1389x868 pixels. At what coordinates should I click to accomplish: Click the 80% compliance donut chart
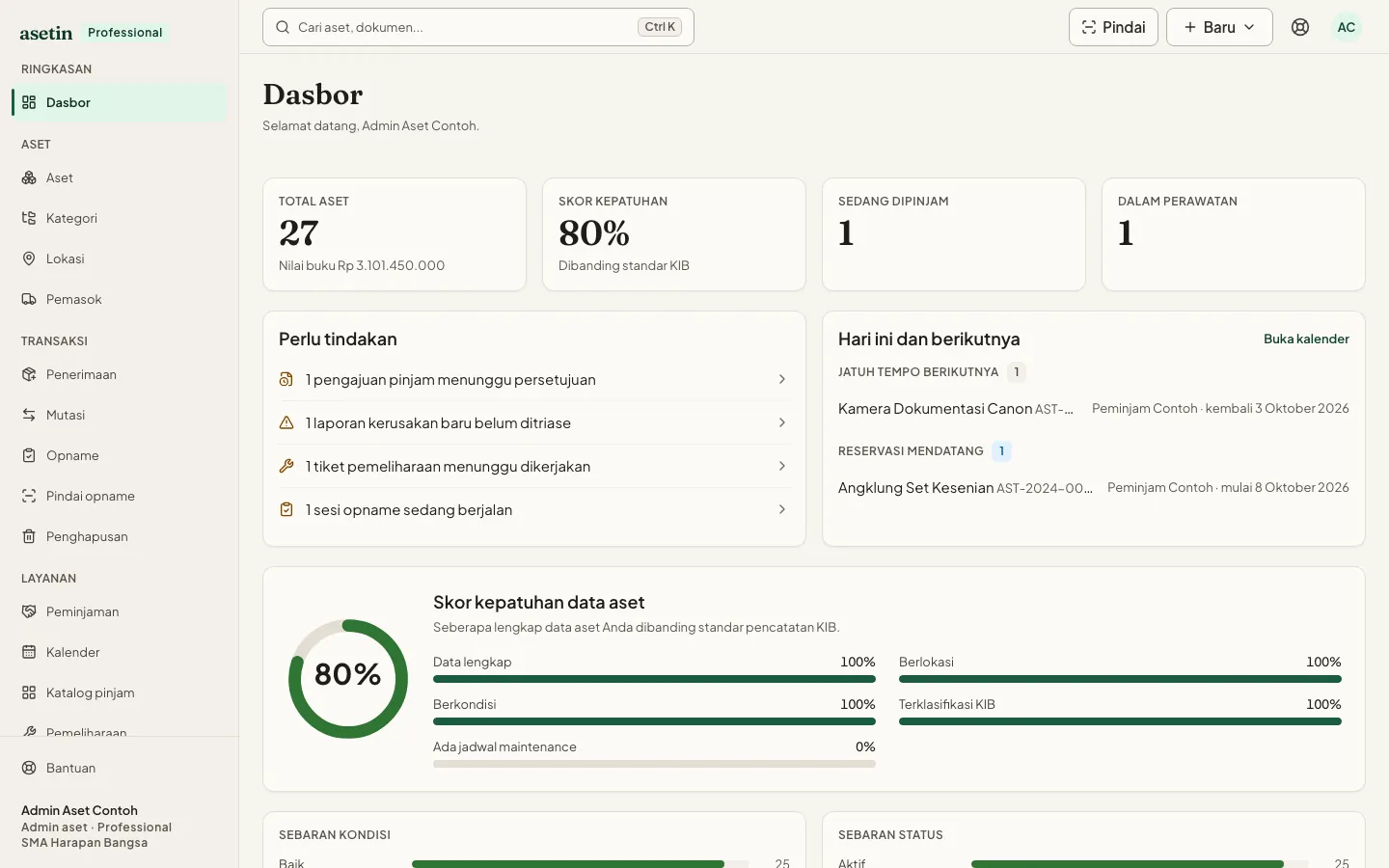pyautogui.click(x=348, y=679)
